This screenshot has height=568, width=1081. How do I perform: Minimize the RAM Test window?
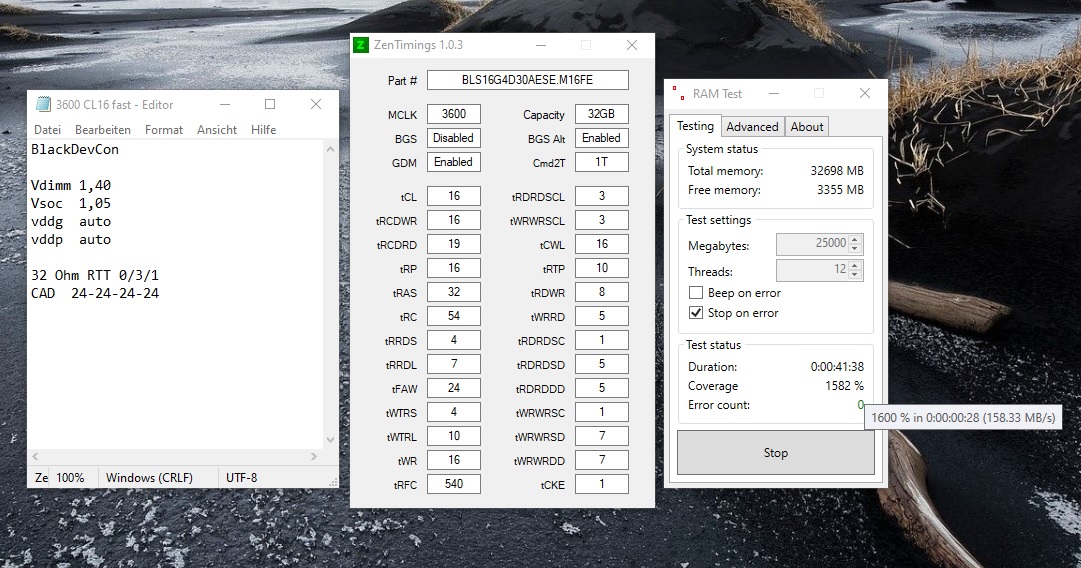point(774,93)
